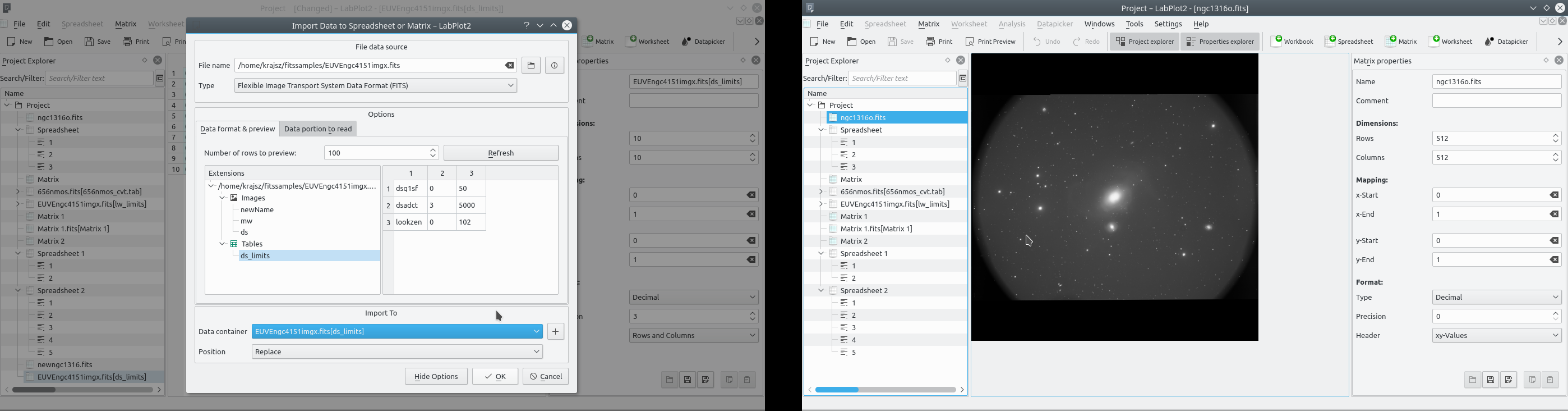Click the Print Preview toolbar button

pyautogui.click(x=990, y=42)
